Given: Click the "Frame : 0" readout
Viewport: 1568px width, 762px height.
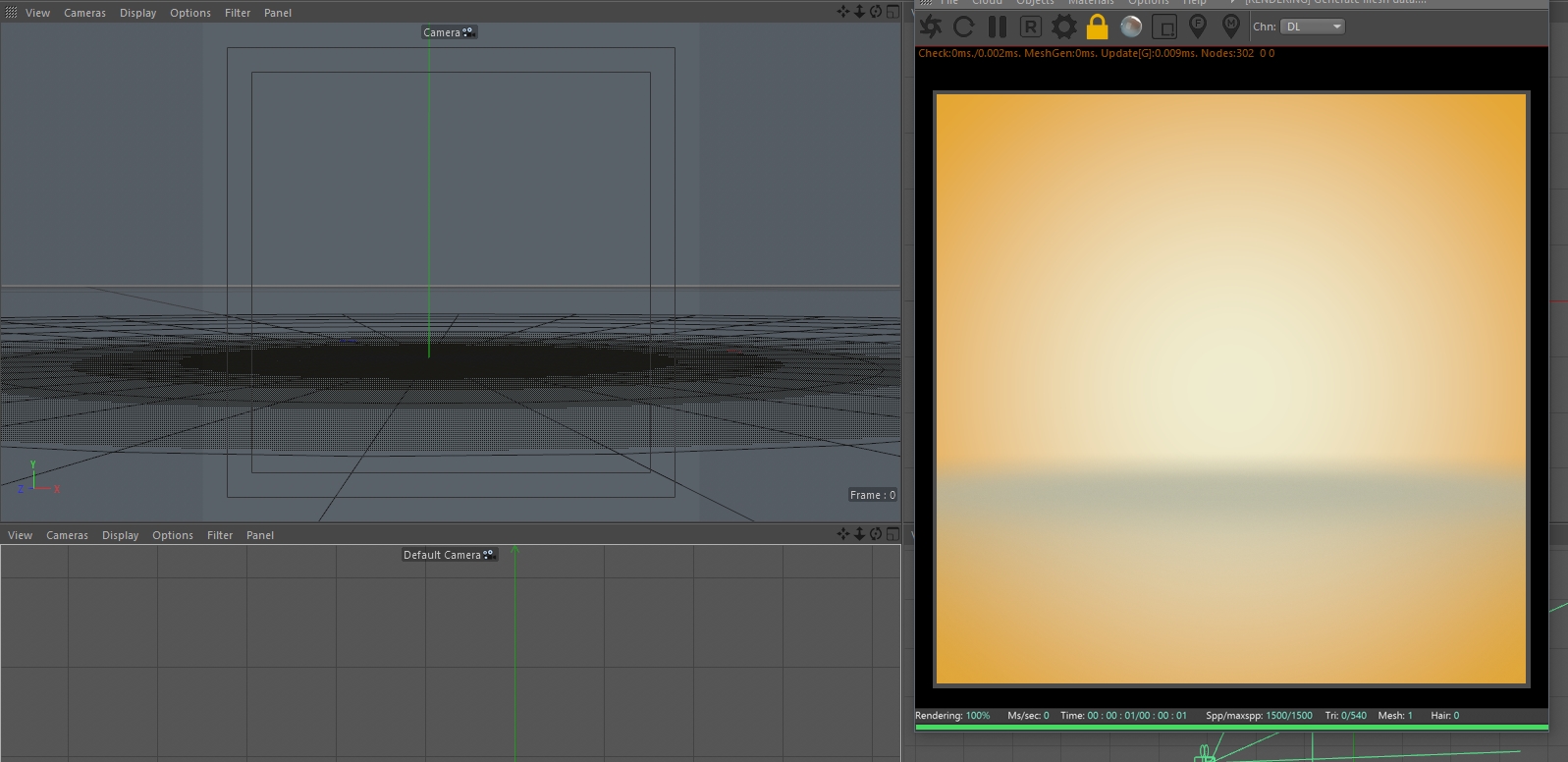Looking at the screenshot, I should [873, 495].
